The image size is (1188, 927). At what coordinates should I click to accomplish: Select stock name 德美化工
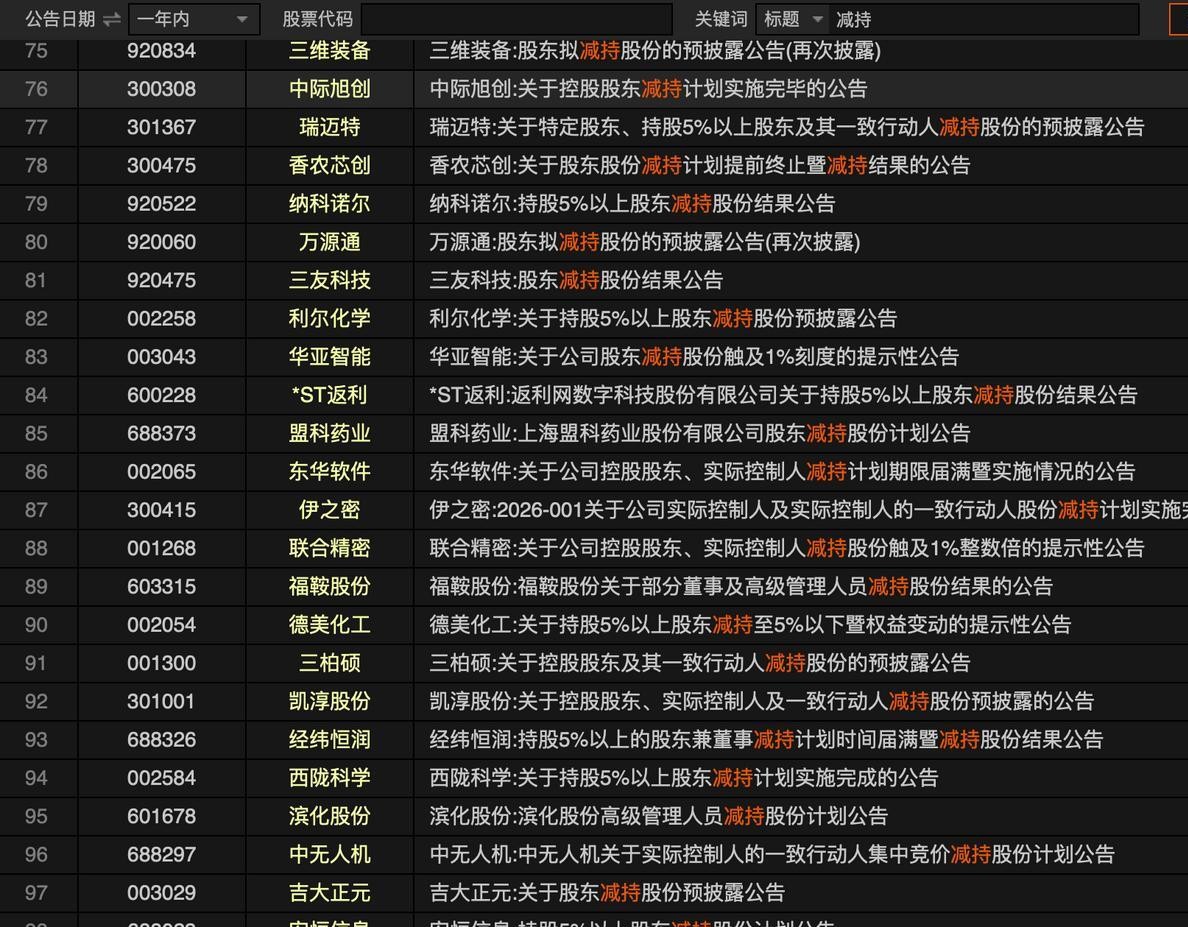(x=330, y=625)
